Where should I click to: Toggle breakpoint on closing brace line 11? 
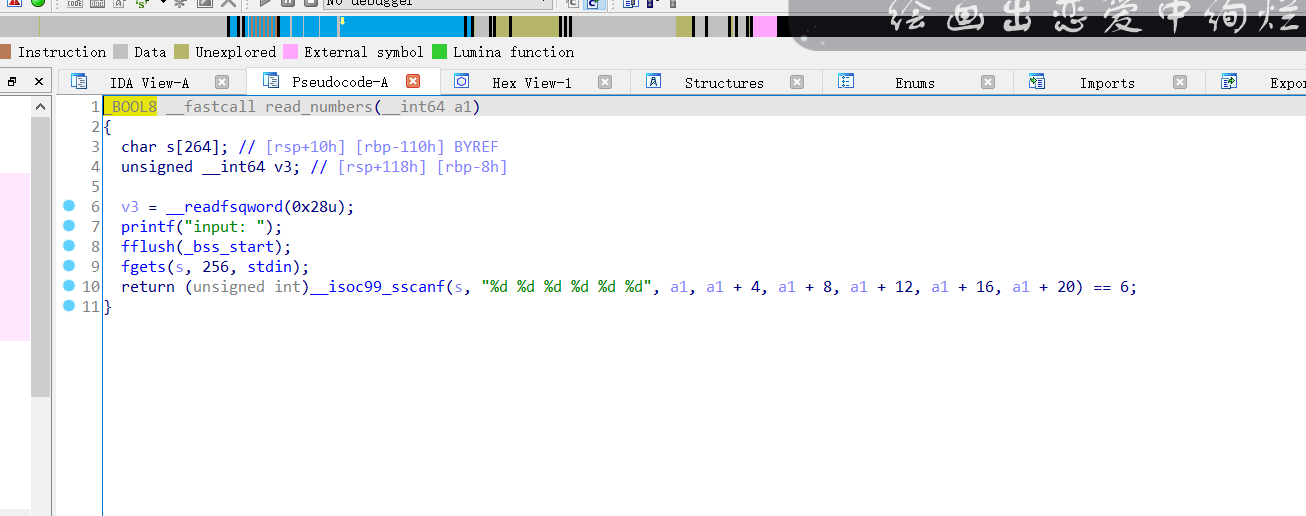coord(69,306)
